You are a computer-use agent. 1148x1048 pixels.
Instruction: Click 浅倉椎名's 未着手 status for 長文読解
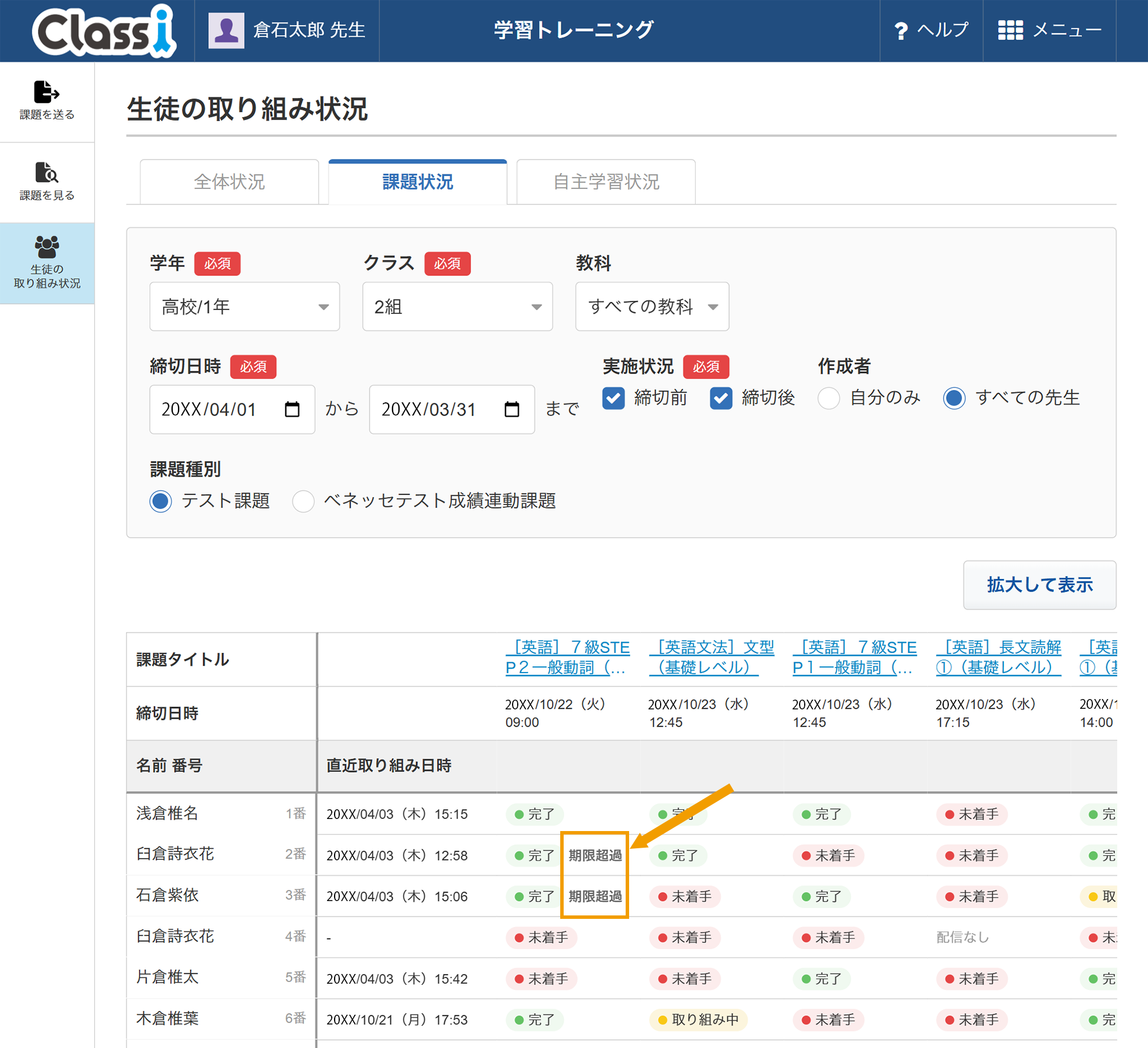tap(971, 814)
